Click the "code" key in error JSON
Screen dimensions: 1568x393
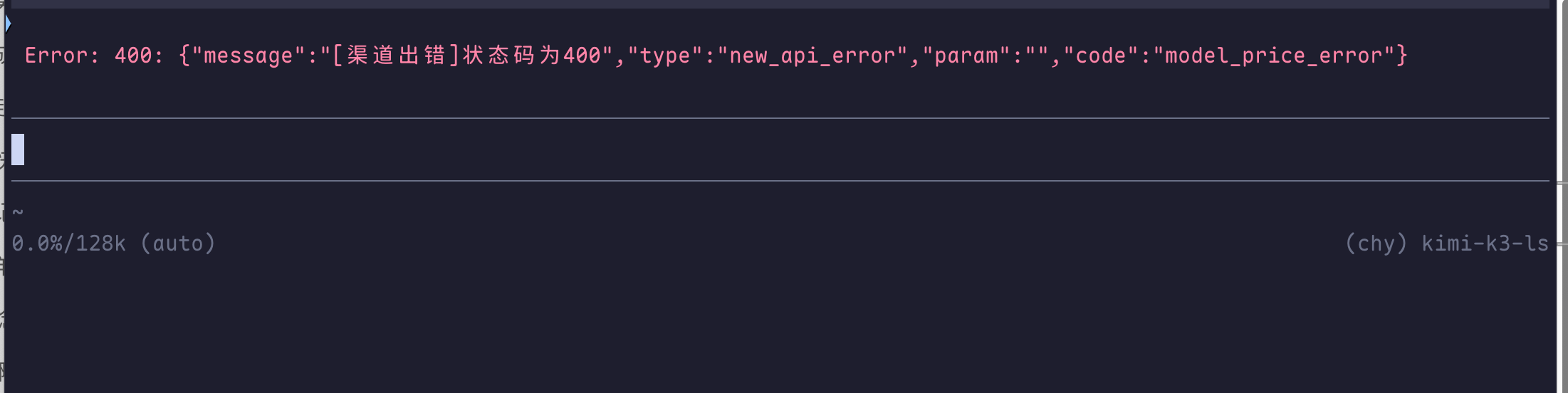tap(1102, 56)
